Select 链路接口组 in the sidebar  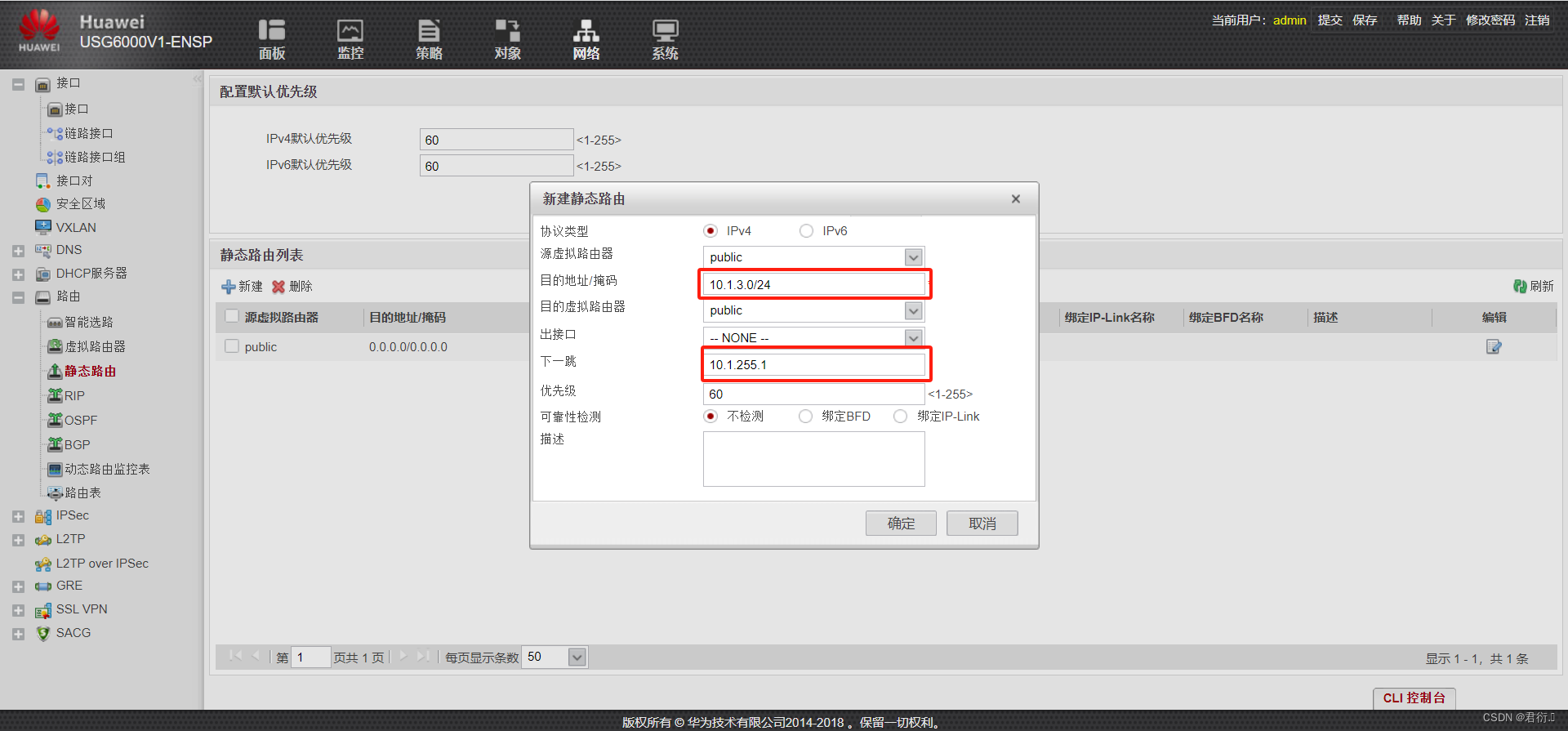point(95,157)
